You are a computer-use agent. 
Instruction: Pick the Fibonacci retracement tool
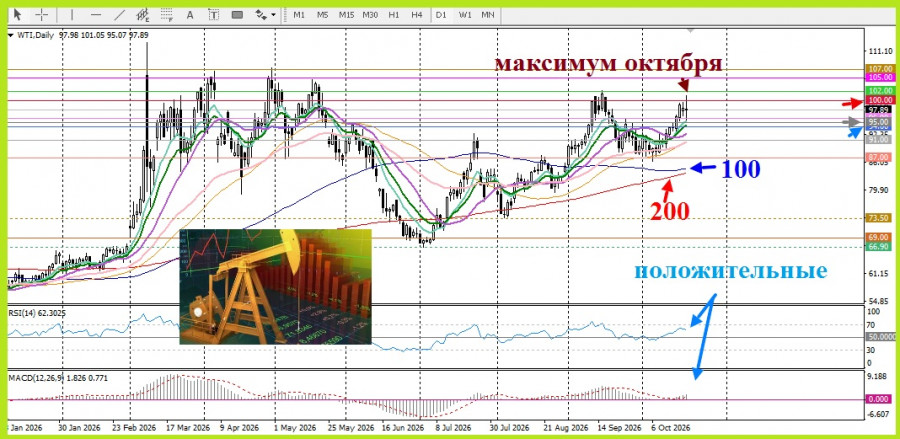[167, 15]
